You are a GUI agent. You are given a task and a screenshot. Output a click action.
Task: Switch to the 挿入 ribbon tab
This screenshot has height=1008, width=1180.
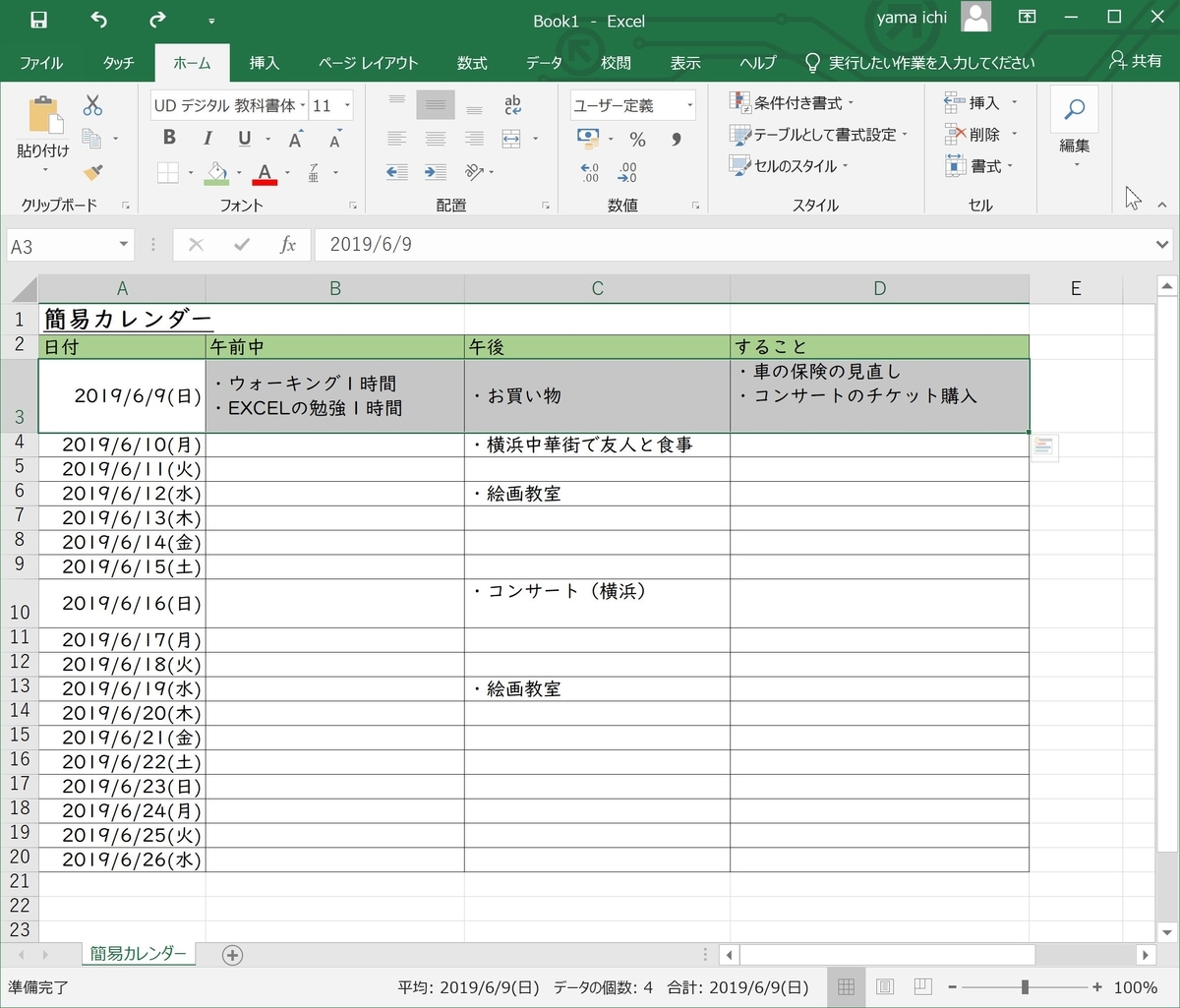(263, 63)
